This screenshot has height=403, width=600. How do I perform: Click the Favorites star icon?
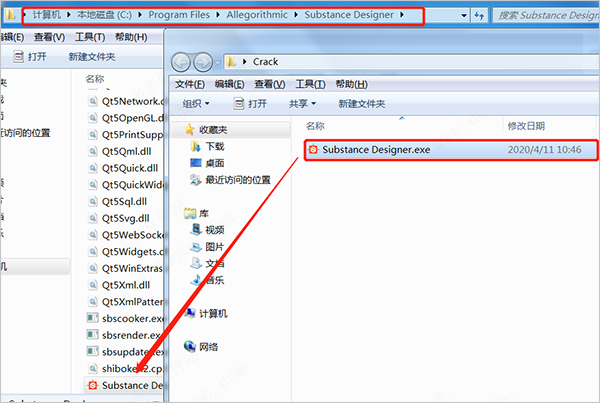[x=190, y=130]
